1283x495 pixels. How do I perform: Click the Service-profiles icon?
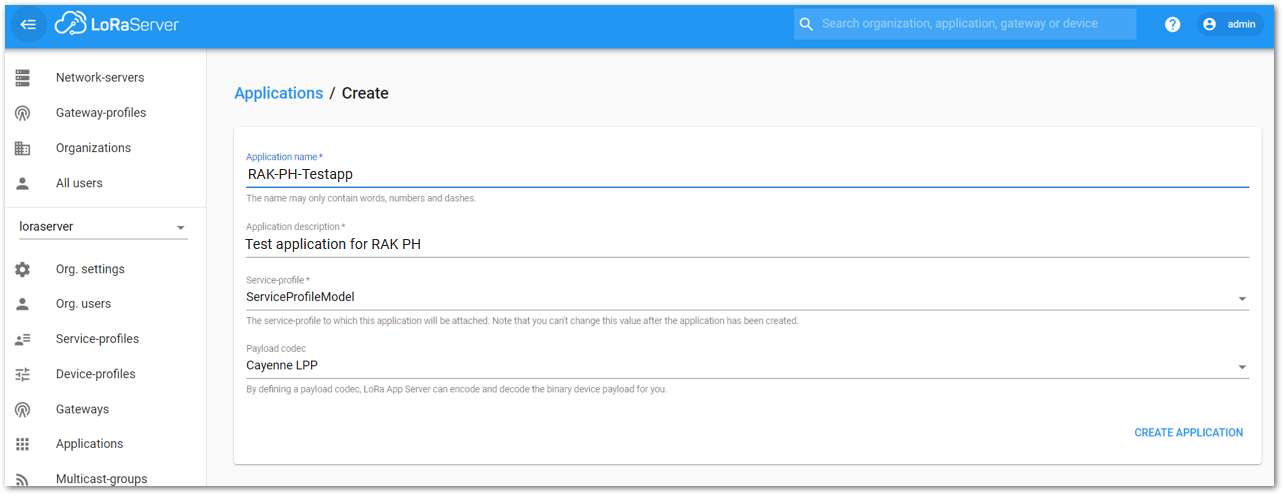[23, 339]
